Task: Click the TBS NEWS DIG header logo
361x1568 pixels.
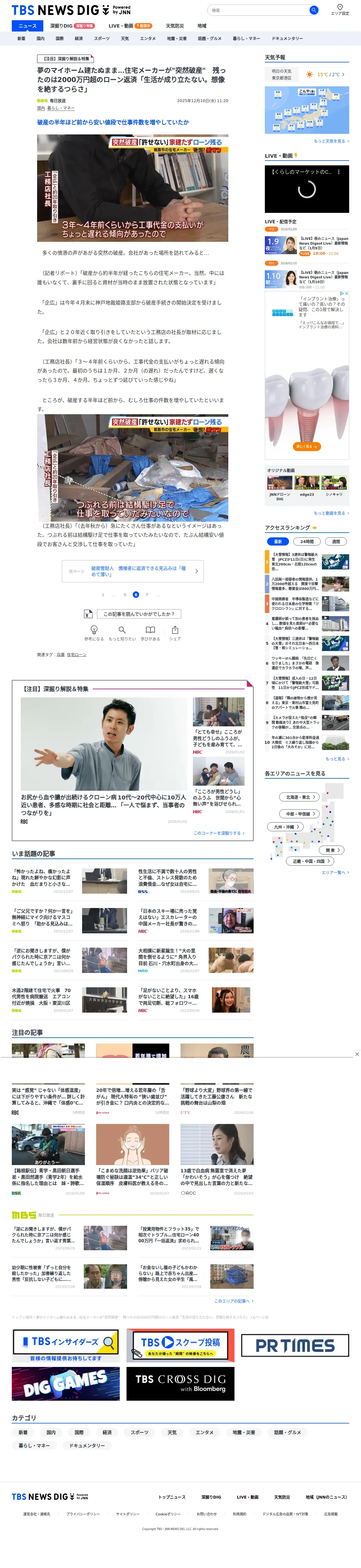Action: point(71,10)
